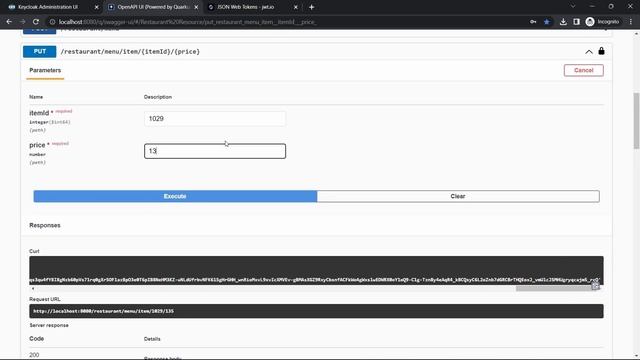
Task: Click the Request URL value
Action: tap(104, 311)
